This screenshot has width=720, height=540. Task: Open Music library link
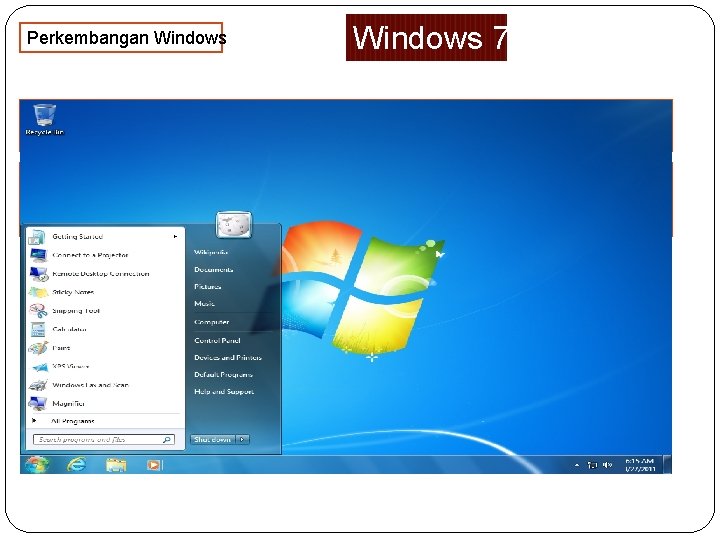coord(204,304)
